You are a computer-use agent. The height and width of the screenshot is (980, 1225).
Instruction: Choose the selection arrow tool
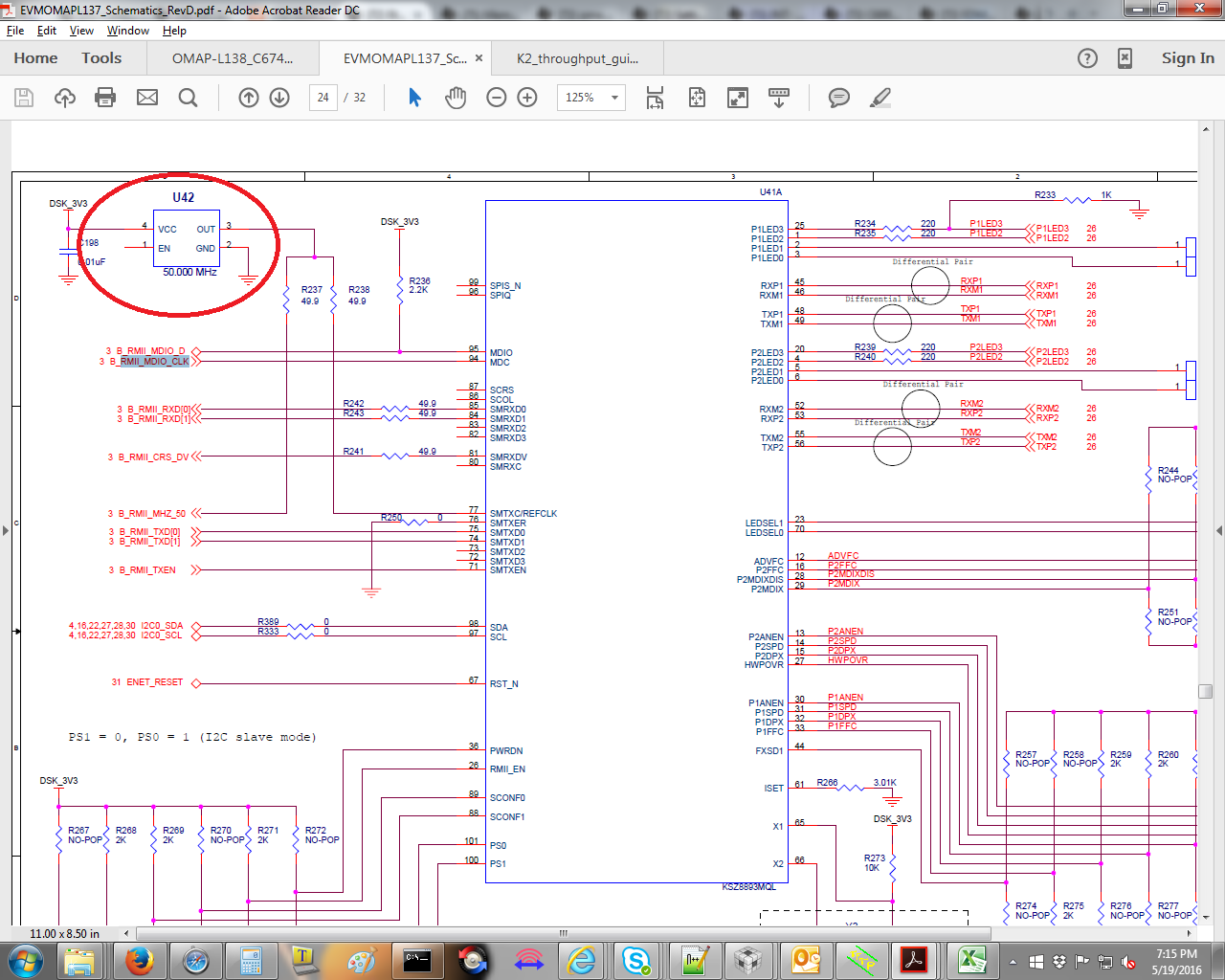click(x=414, y=98)
